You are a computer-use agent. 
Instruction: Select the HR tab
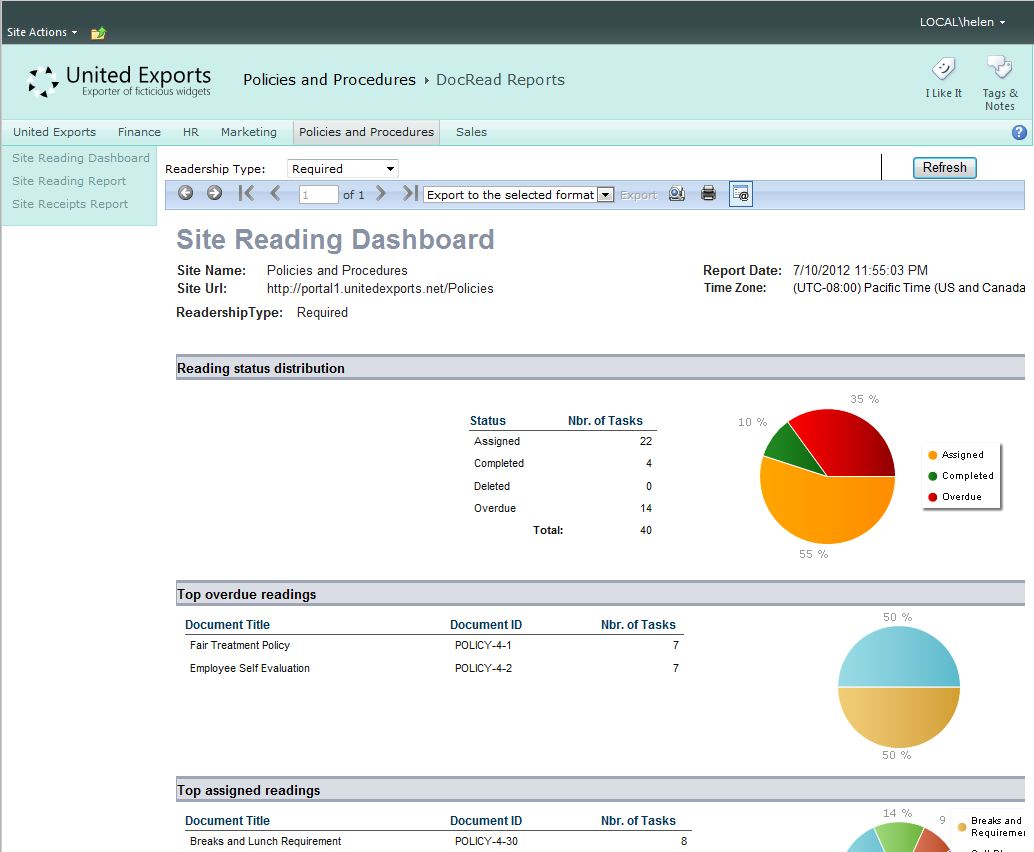coord(191,132)
